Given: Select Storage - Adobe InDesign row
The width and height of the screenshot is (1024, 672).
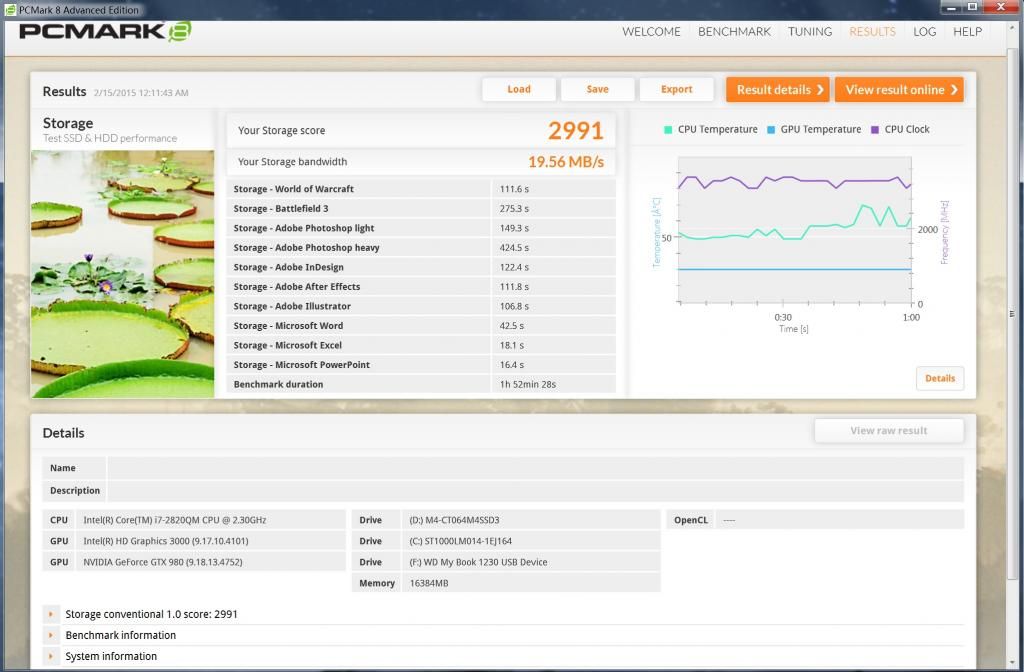Looking at the screenshot, I should (421, 267).
